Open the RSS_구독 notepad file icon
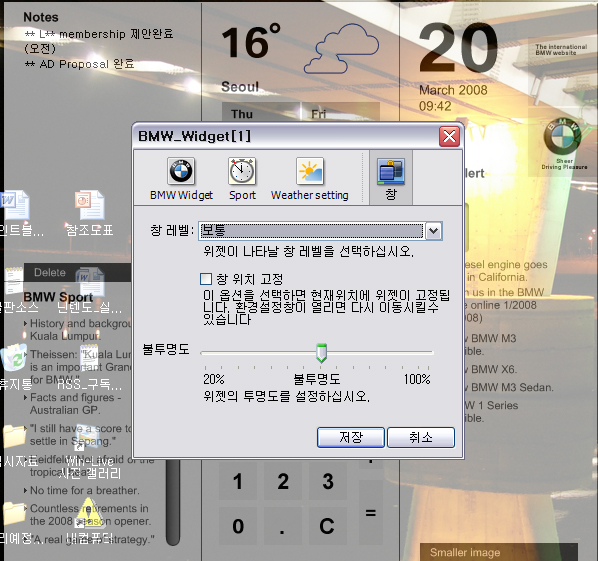Viewport: 598px width, 561px height. click(x=89, y=368)
